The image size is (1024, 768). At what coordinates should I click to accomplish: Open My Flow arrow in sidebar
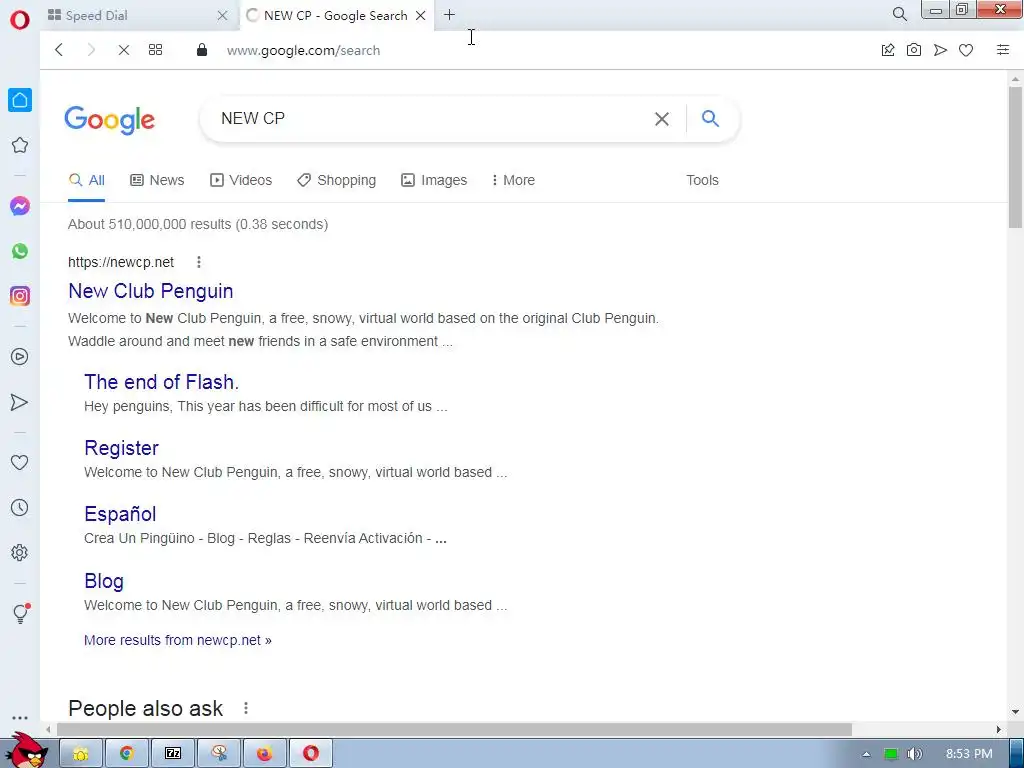20,402
